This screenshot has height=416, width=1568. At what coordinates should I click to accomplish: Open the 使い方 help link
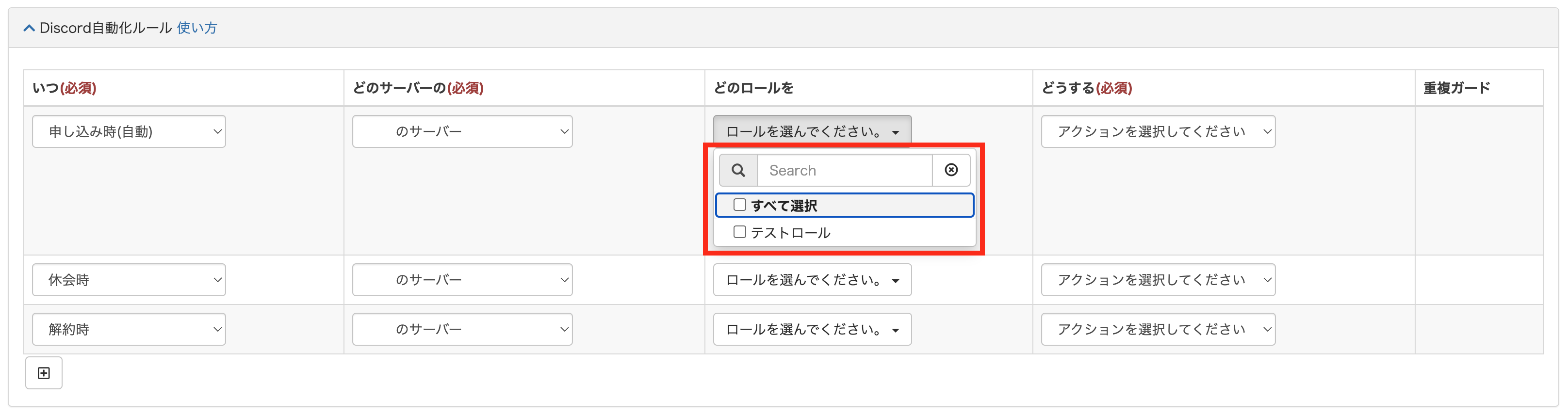(x=196, y=28)
